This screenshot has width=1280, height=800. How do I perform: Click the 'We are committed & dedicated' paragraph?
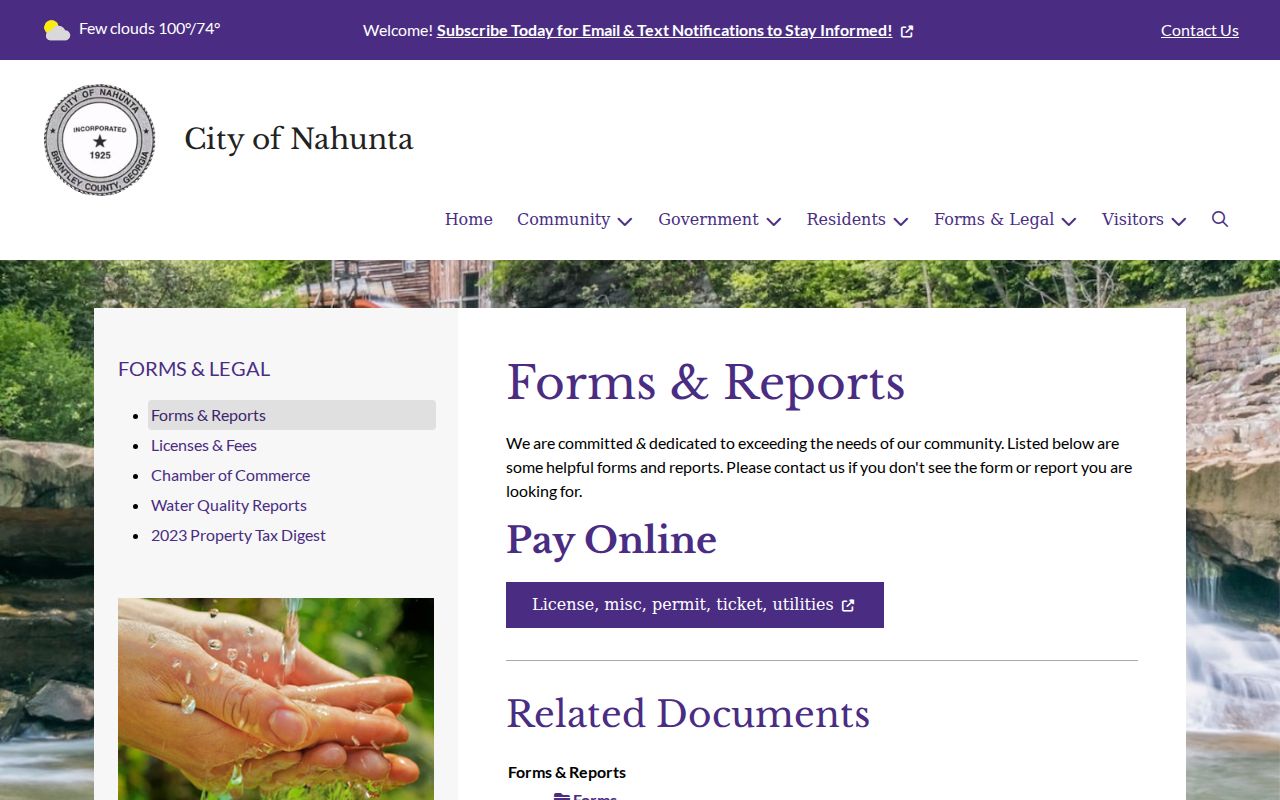point(819,467)
